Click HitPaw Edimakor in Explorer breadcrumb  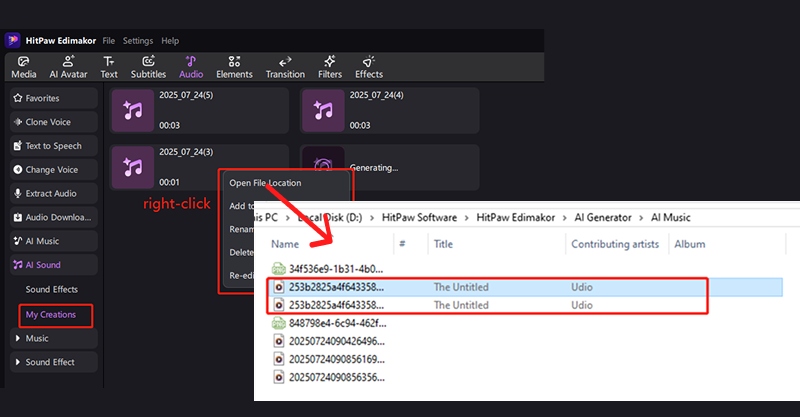pos(515,217)
